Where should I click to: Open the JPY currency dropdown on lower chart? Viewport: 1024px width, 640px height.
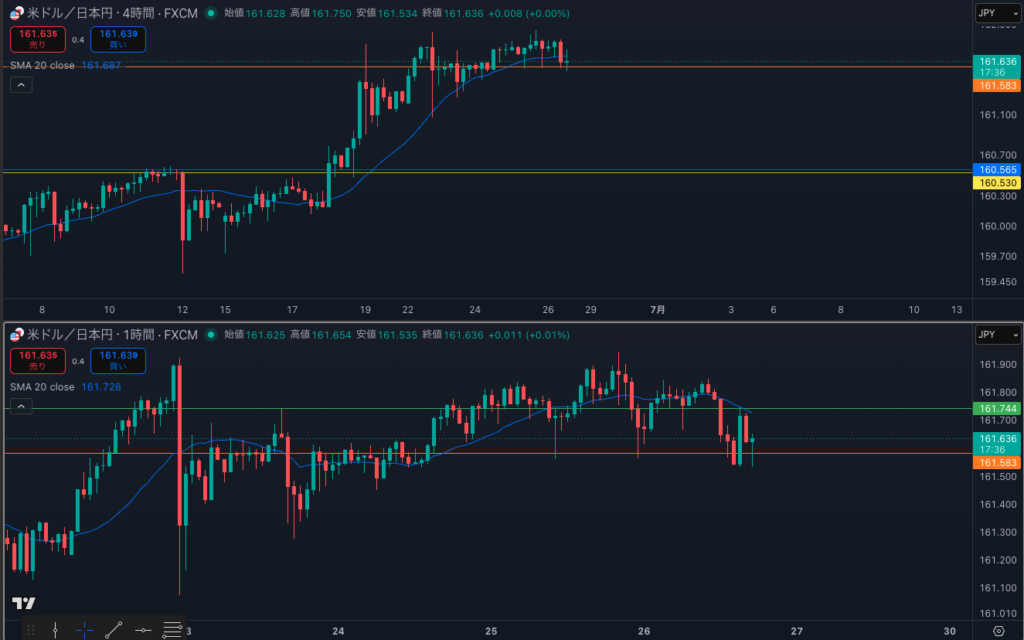997,335
